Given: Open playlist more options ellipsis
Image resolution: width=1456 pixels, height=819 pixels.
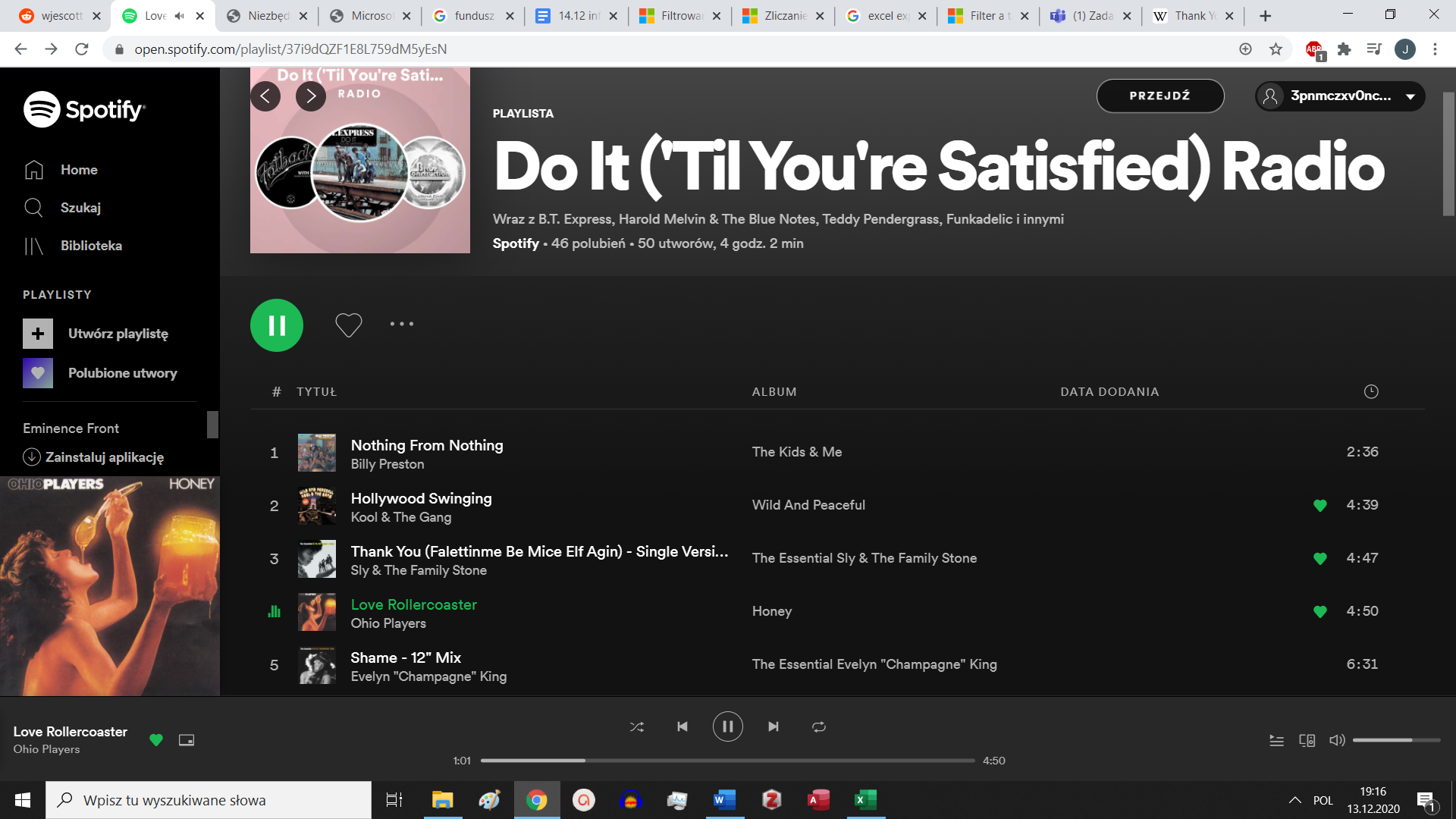Looking at the screenshot, I should tap(402, 324).
